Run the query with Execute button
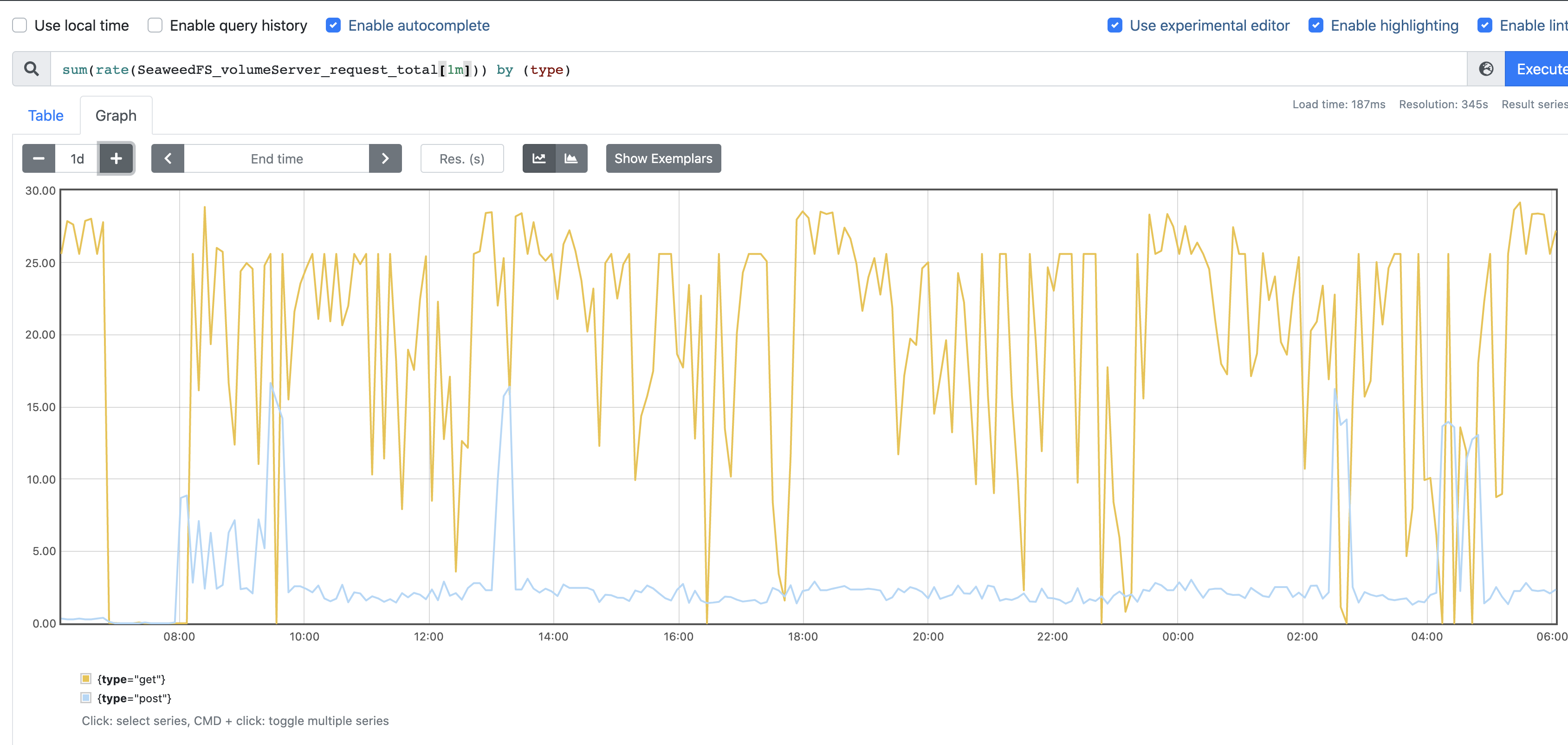The height and width of the screenshot is (745, 1568). coord(1537,69)
